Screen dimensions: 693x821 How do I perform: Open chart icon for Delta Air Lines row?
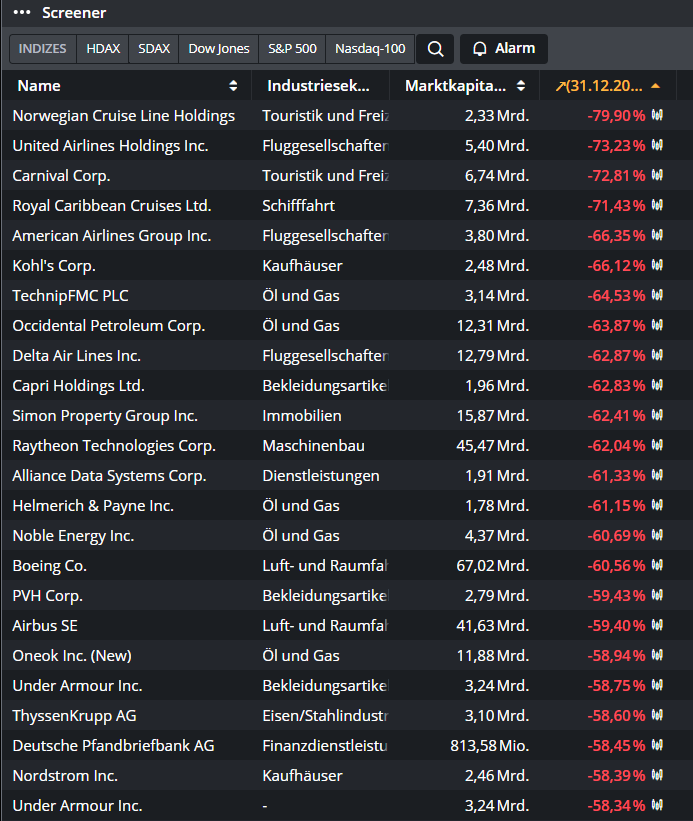[657, 356]
